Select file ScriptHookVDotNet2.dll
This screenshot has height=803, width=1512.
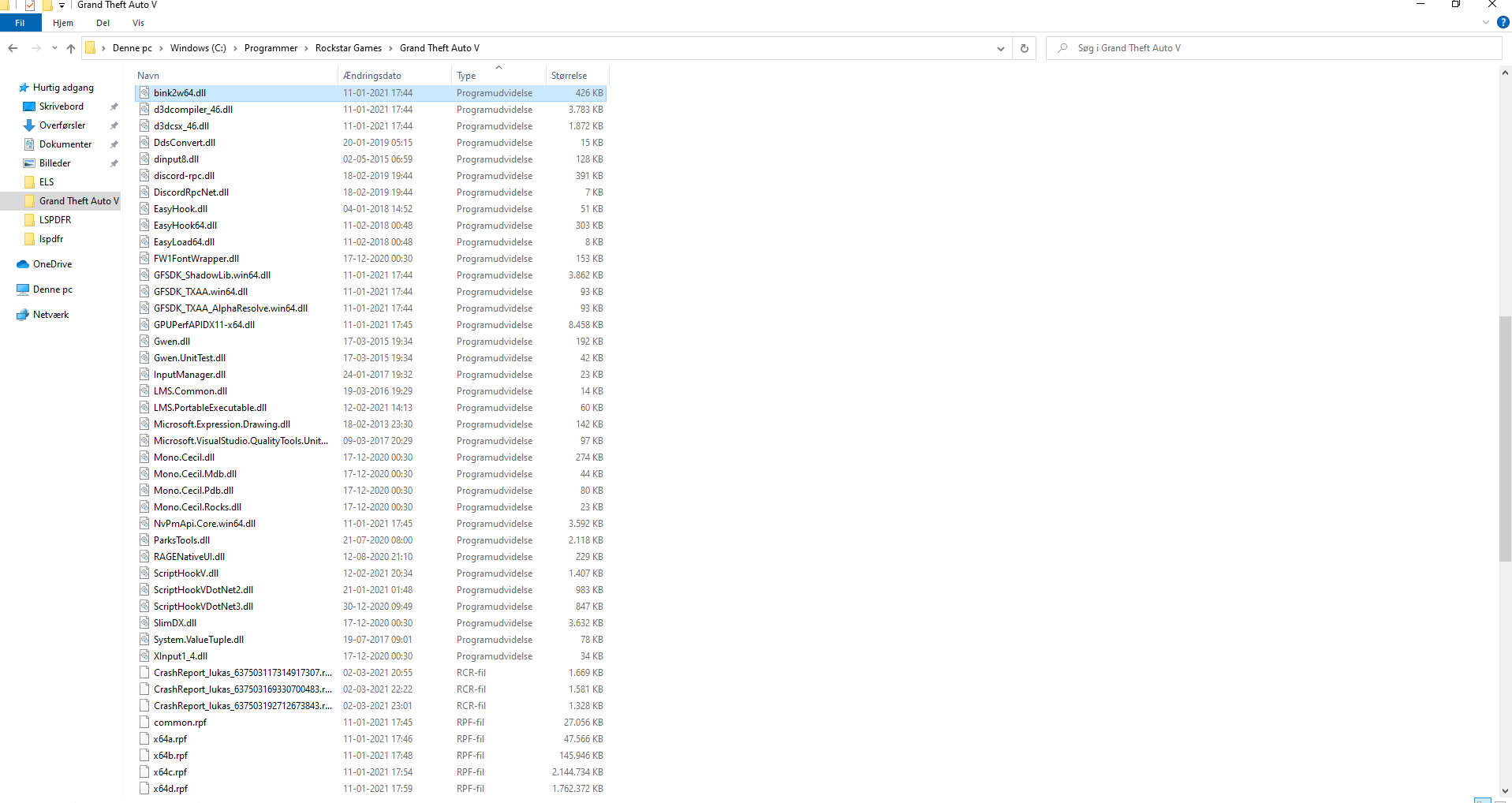(371, 590)
